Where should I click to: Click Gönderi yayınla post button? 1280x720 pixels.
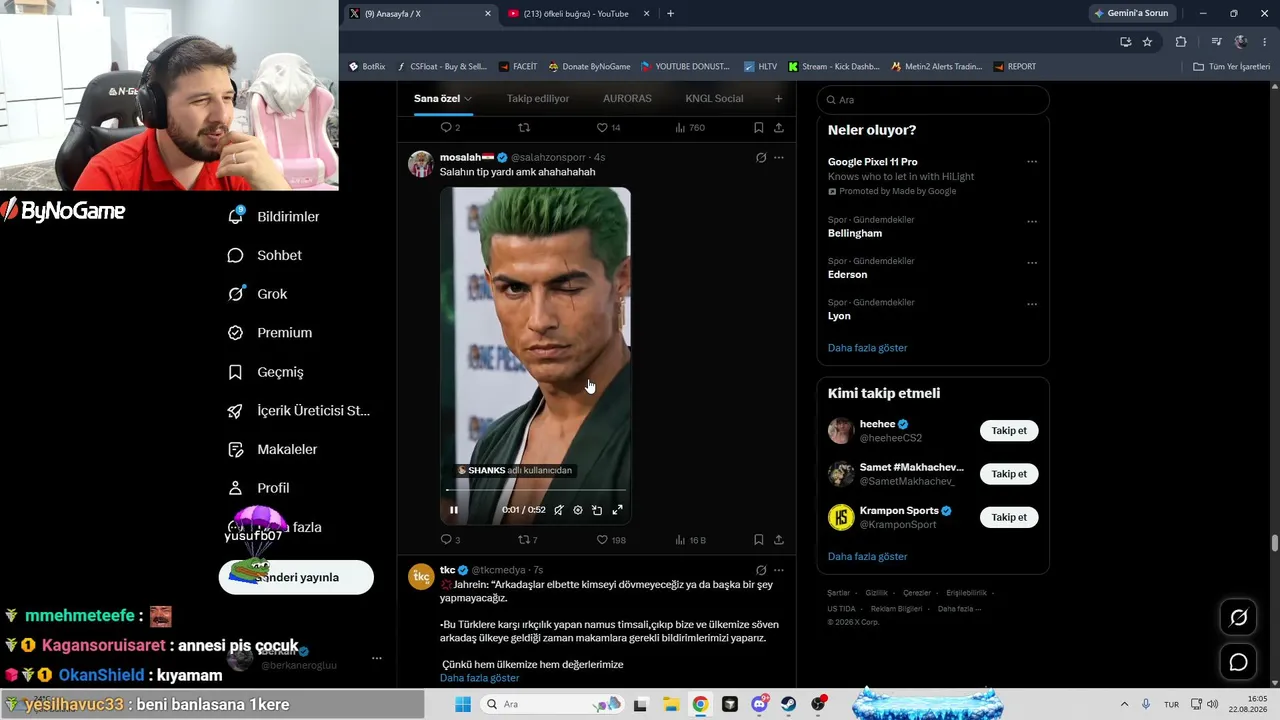pyautogui.click(x=296, y=577)
